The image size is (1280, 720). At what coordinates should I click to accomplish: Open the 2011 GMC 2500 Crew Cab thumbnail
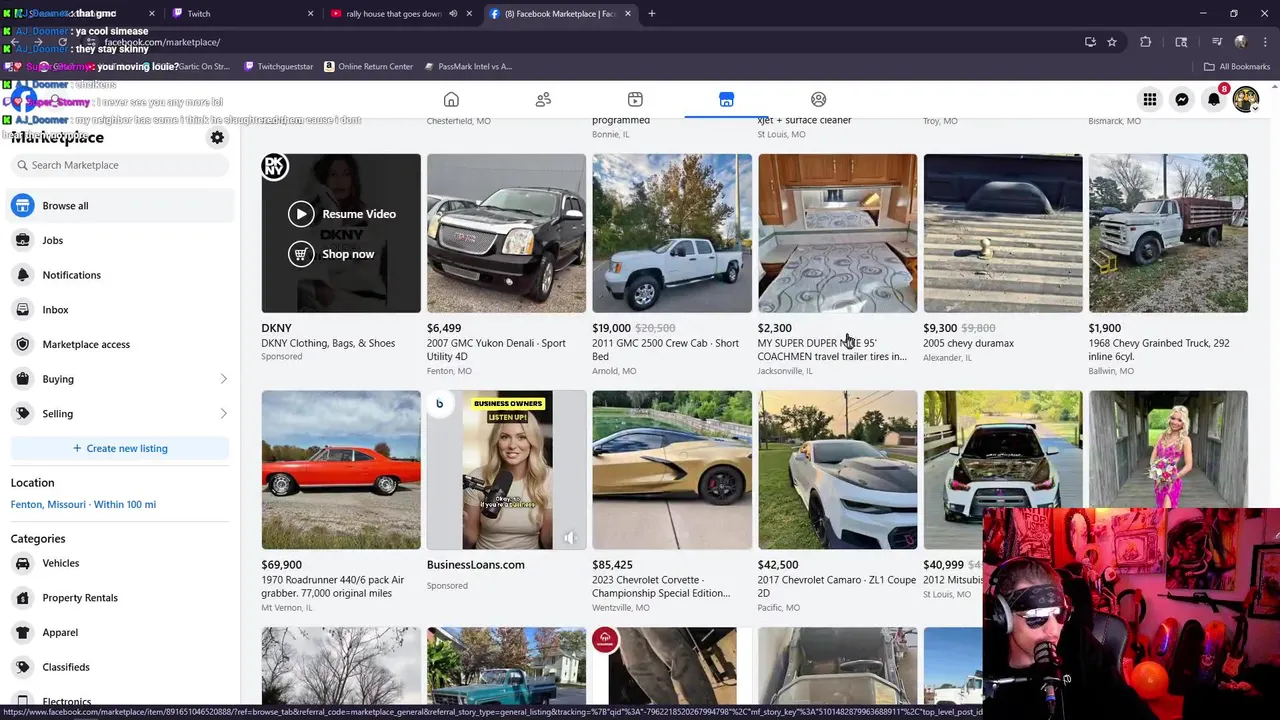[x=672, y=233]
